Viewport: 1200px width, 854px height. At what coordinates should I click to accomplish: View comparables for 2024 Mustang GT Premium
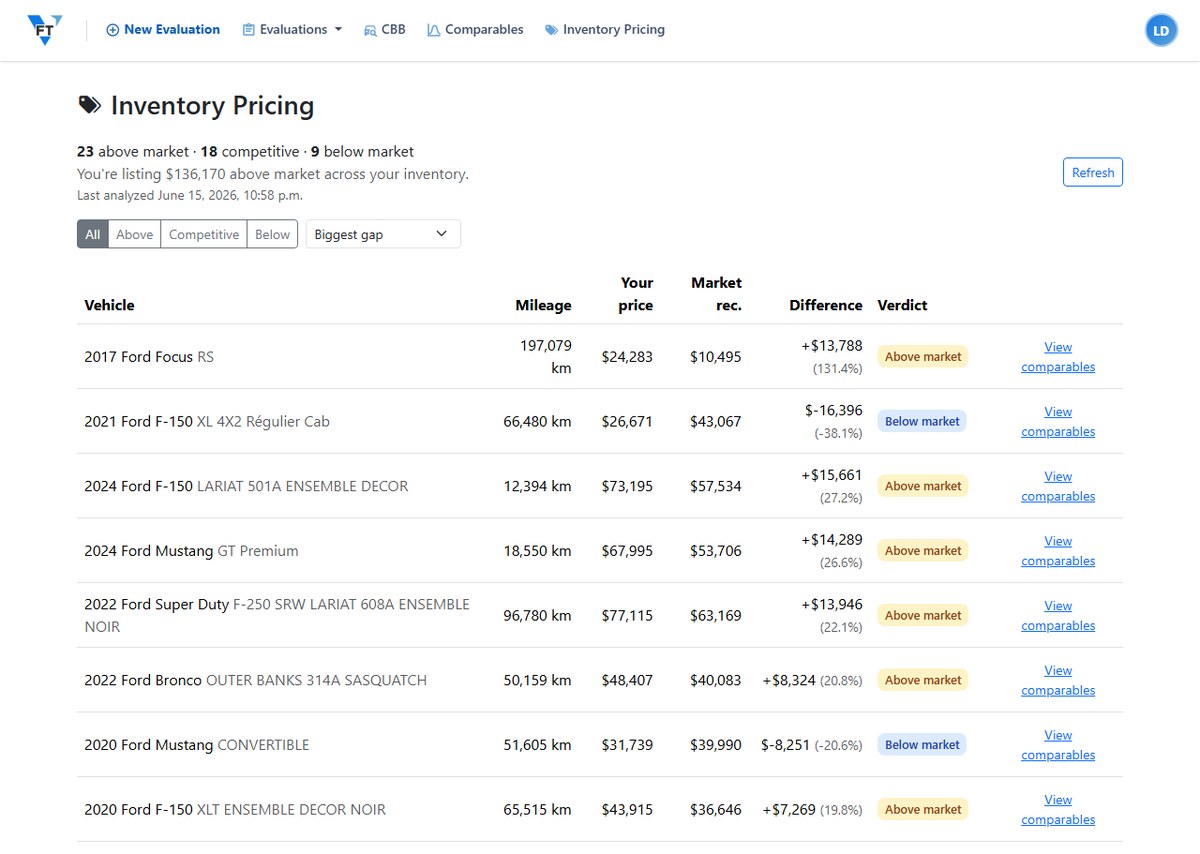[x=1058, y=551]
